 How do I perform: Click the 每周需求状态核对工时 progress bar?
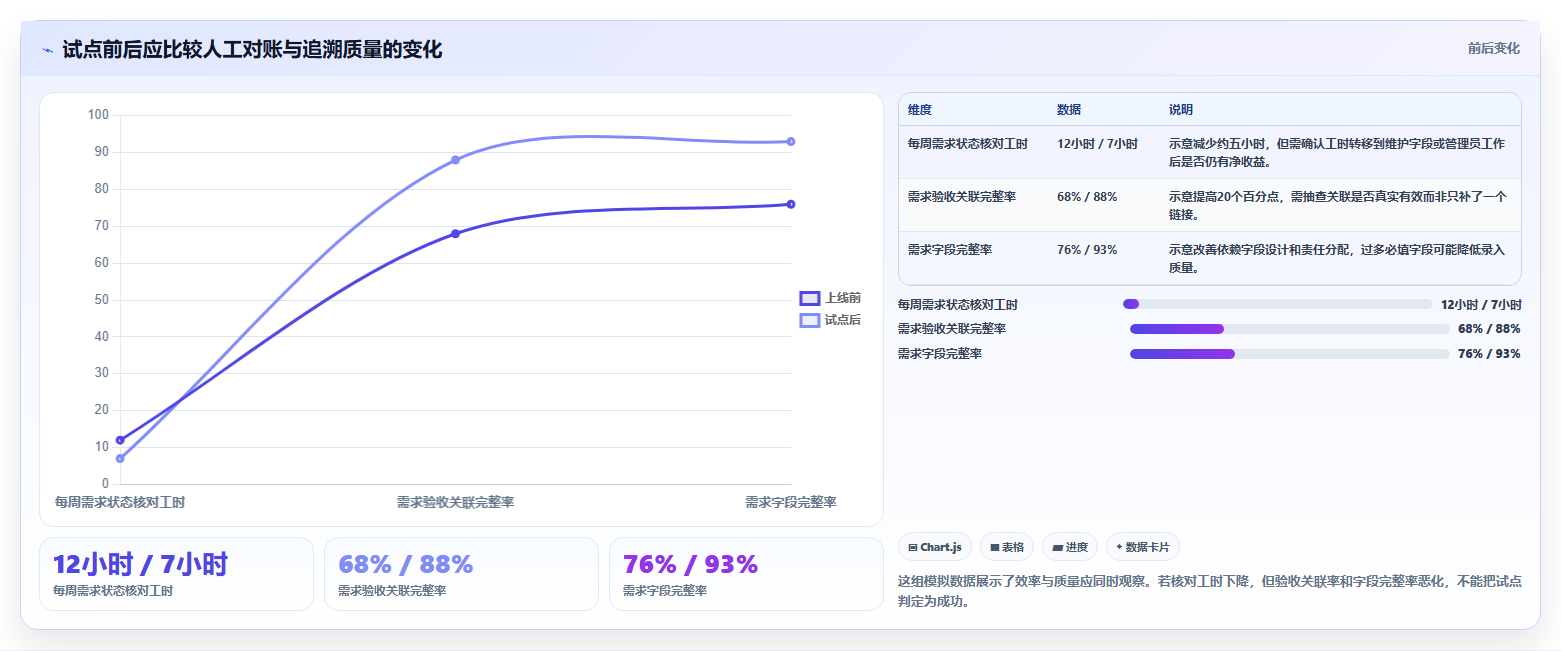click(x=1278, y=304)
